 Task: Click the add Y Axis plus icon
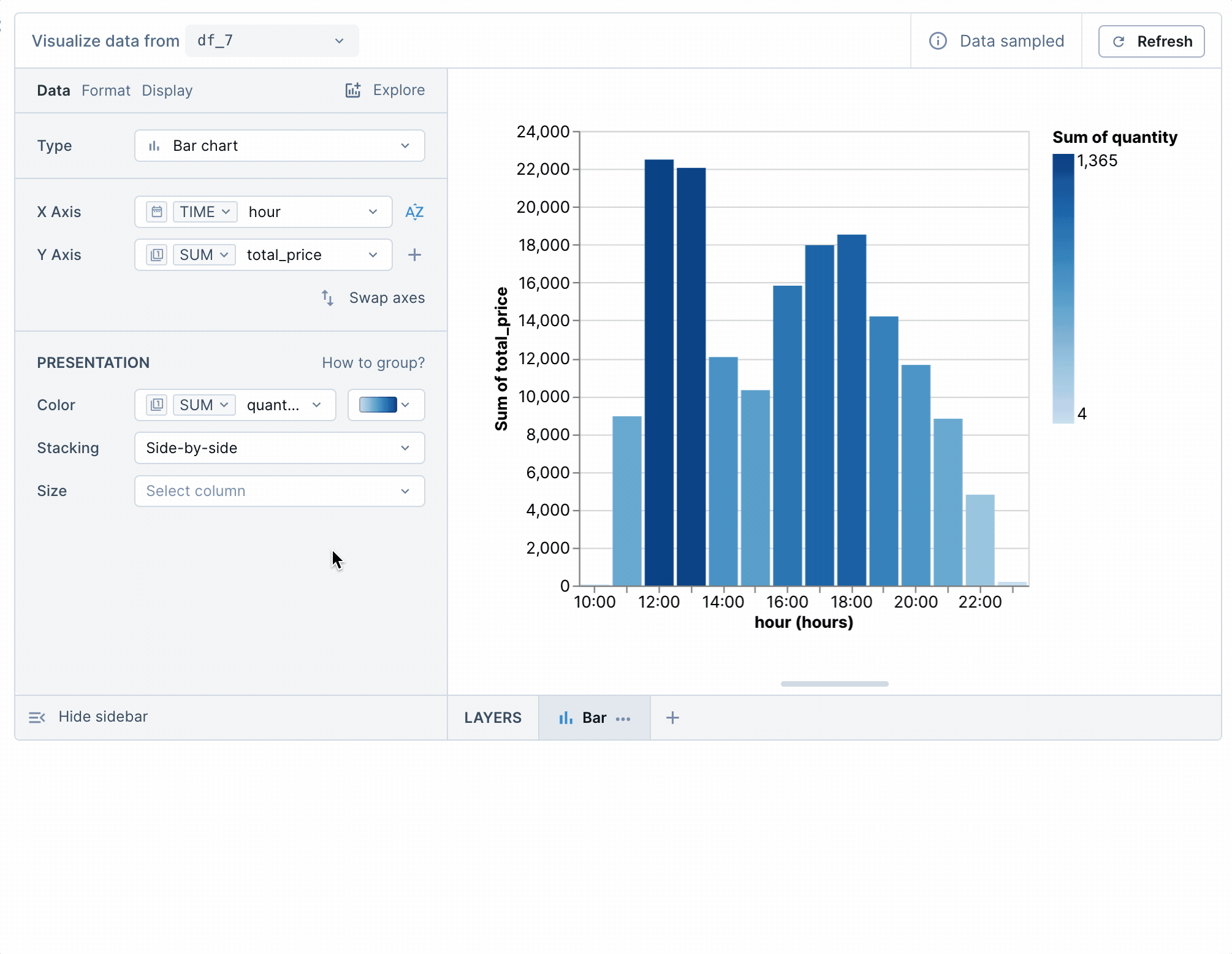click(x=414, y=255)
